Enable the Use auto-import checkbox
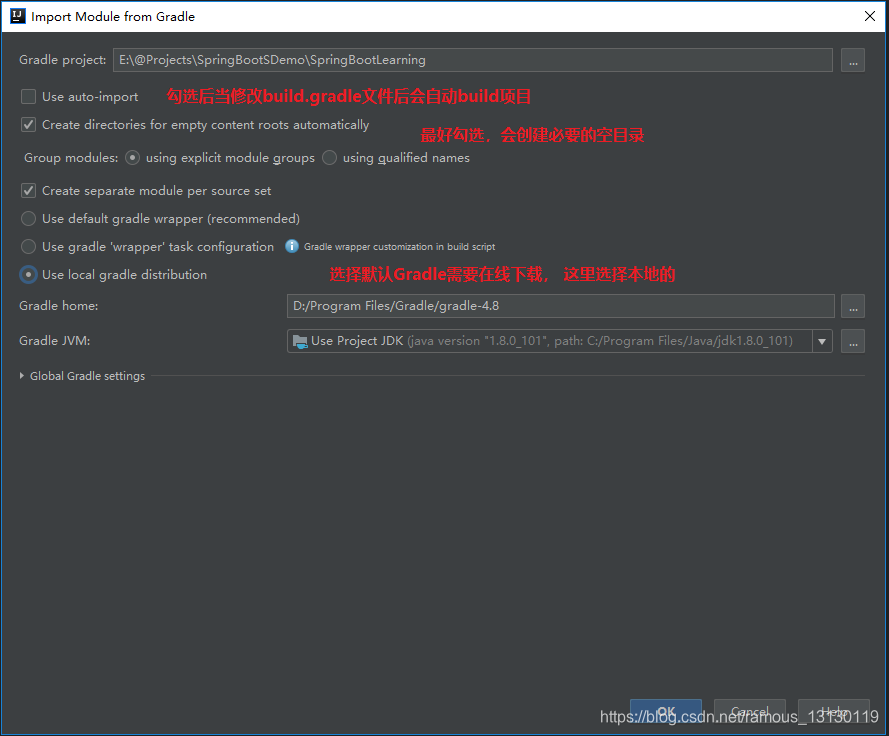This screenshot has height=736, width=889. [28, 96]
